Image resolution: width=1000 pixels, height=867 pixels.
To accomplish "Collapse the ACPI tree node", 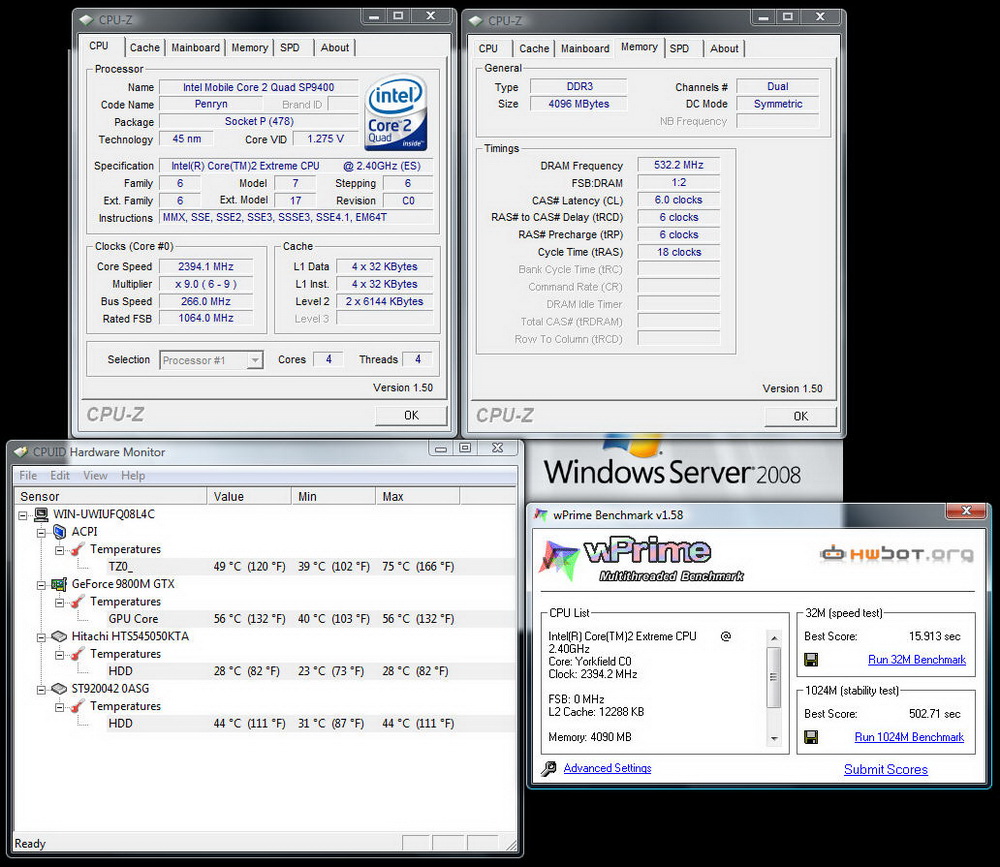I will pos(41,532).
